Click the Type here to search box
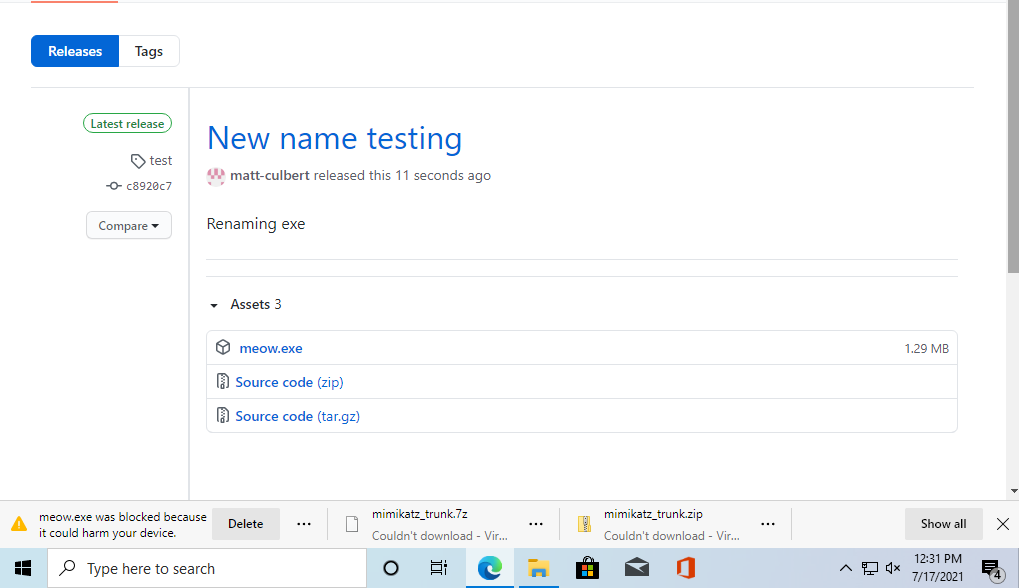 click(x=207, y=569)
